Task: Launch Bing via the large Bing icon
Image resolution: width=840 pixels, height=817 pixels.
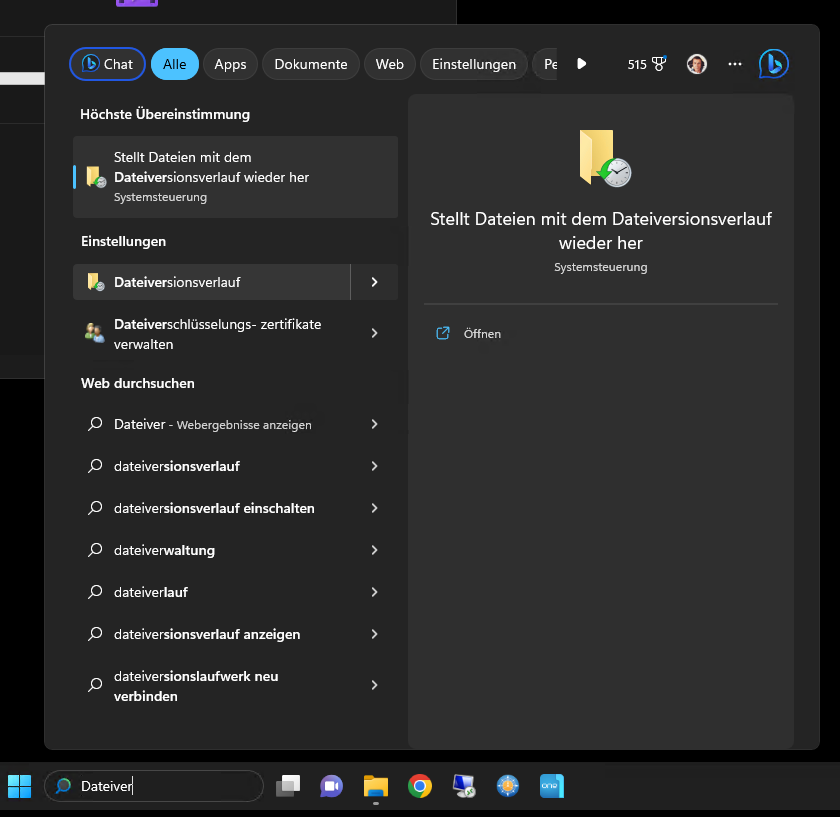Action: [774, 64]
